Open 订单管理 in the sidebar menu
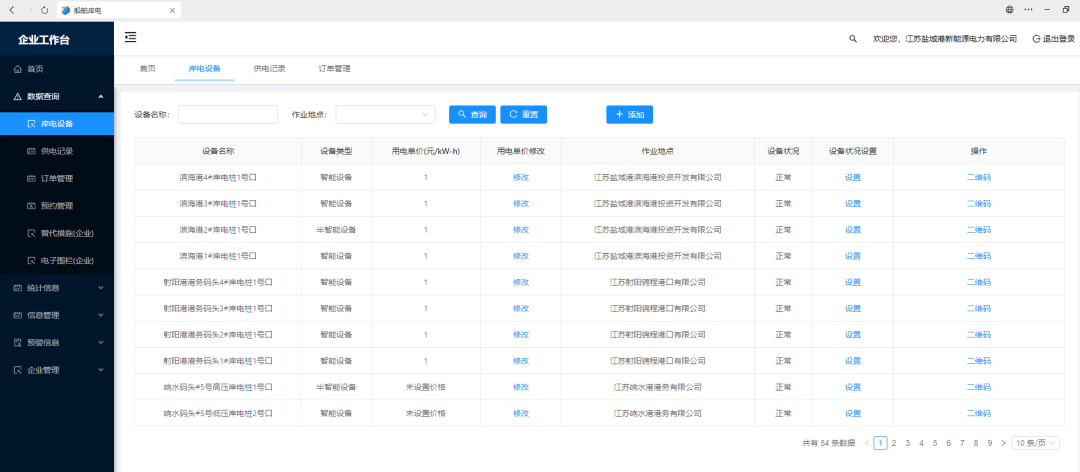The height and width of the screenshot is (472, 1080). point(56,179)
